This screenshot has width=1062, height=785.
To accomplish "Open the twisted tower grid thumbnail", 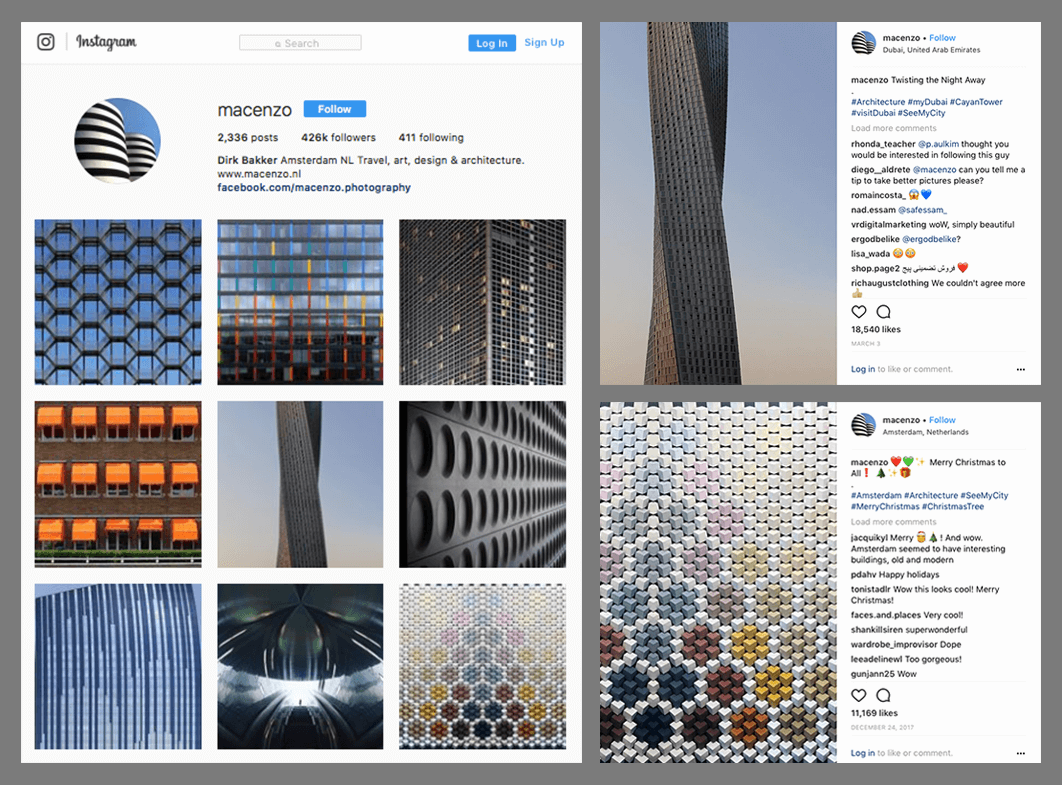I will tap(300, 484).
